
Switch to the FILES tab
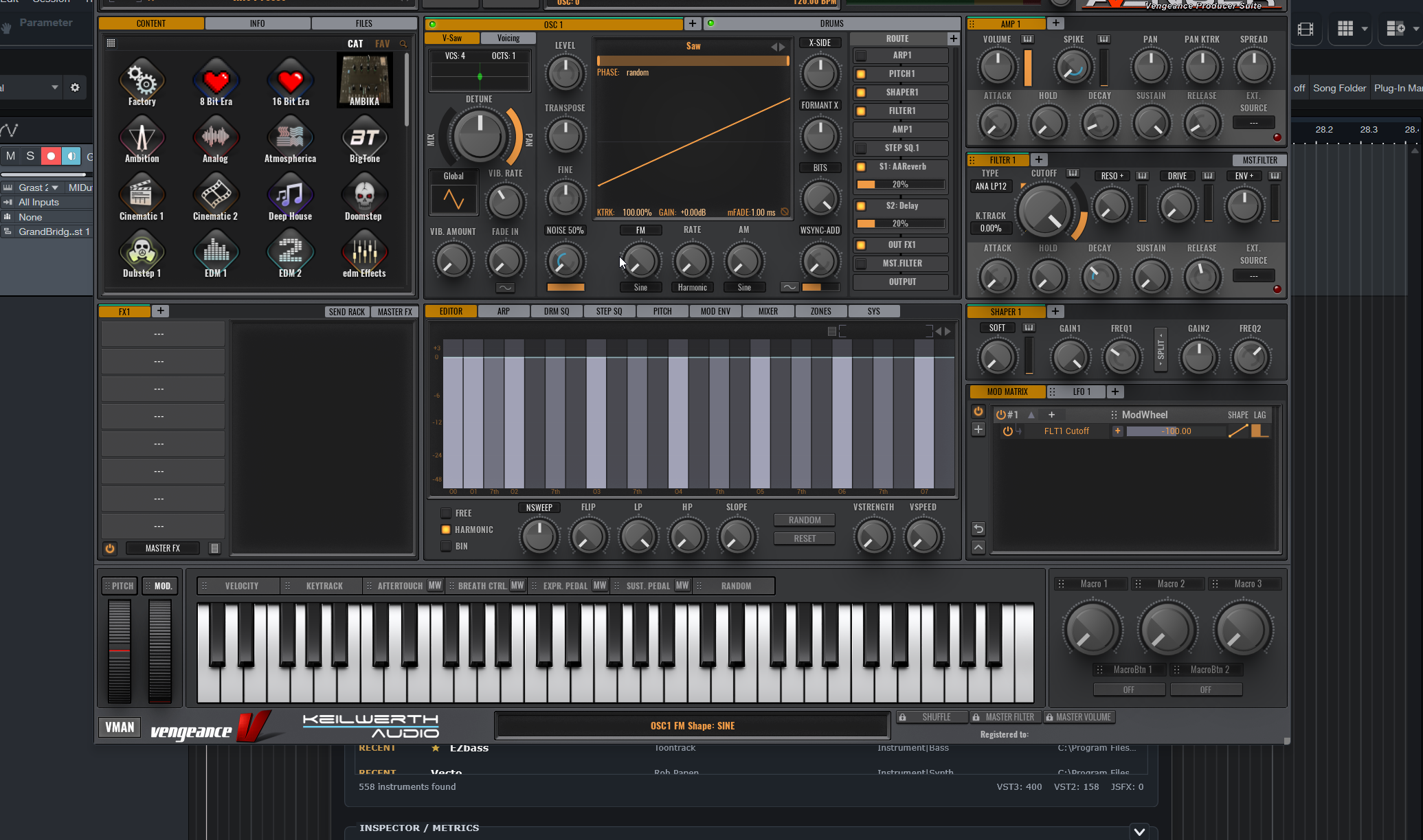coord(364,23)
